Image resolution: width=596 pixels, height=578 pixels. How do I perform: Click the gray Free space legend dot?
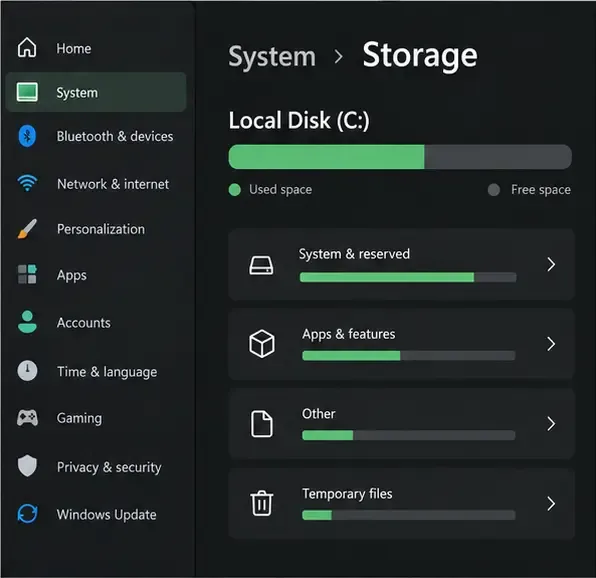coord(494,189)
